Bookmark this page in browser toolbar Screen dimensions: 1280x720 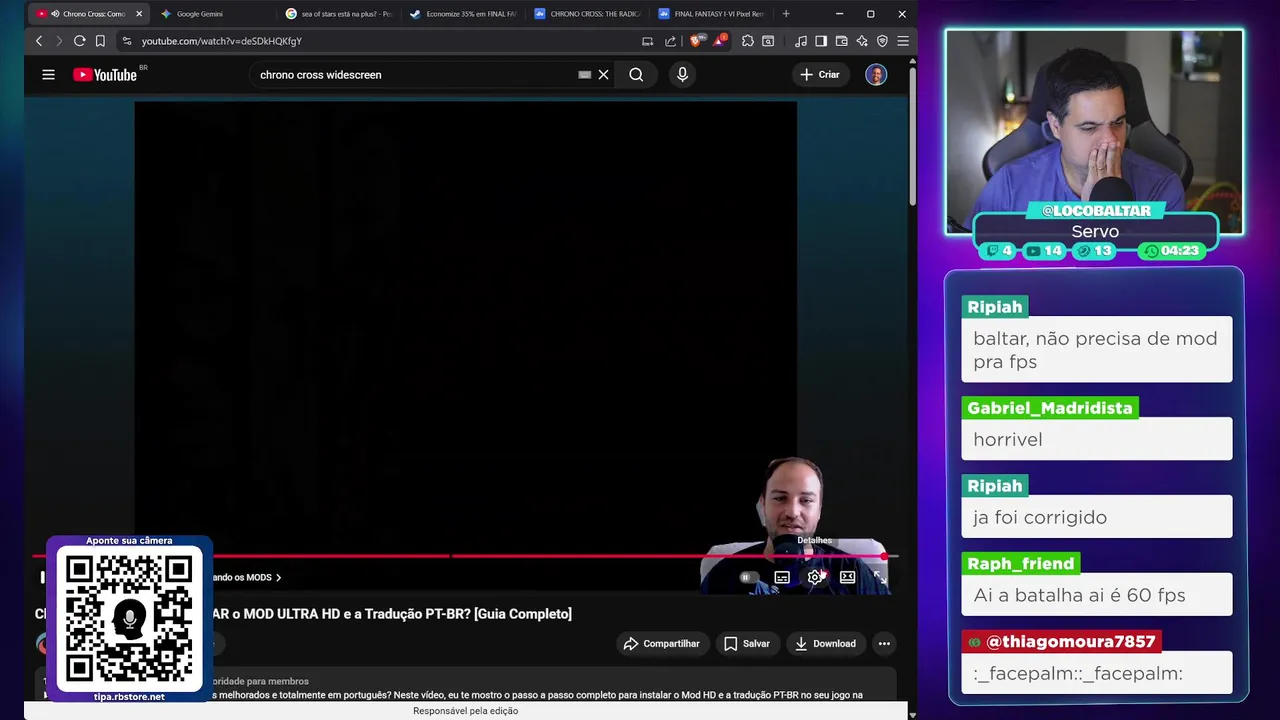pyautogui.click(x=100, y=41)
